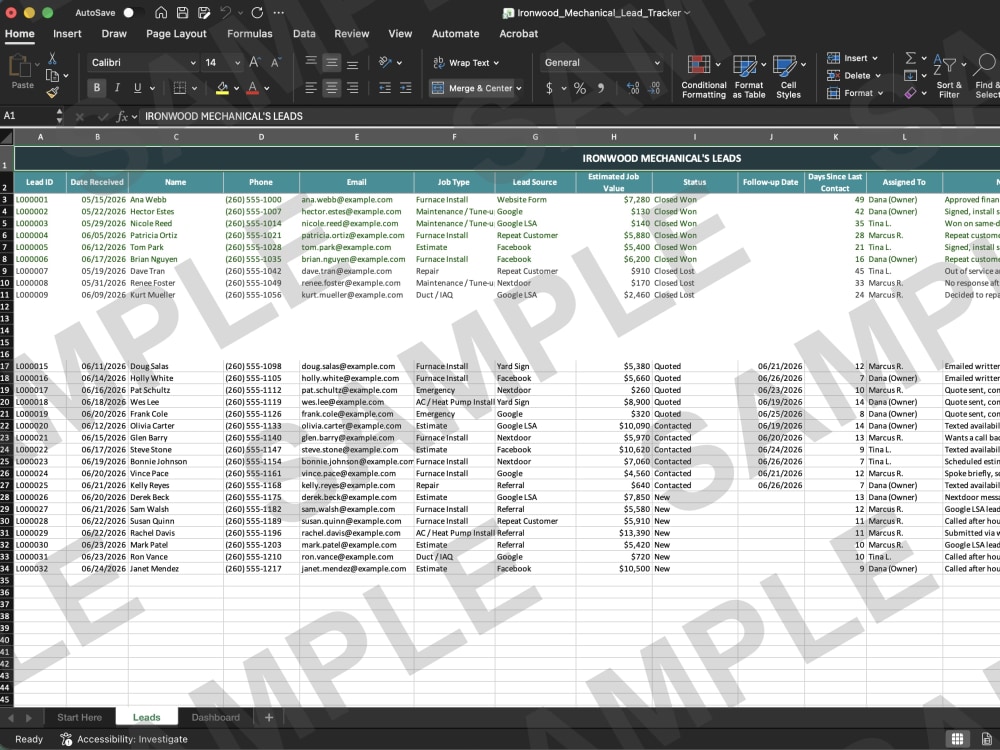Open the three-dots more options menu

pos(279,13)
